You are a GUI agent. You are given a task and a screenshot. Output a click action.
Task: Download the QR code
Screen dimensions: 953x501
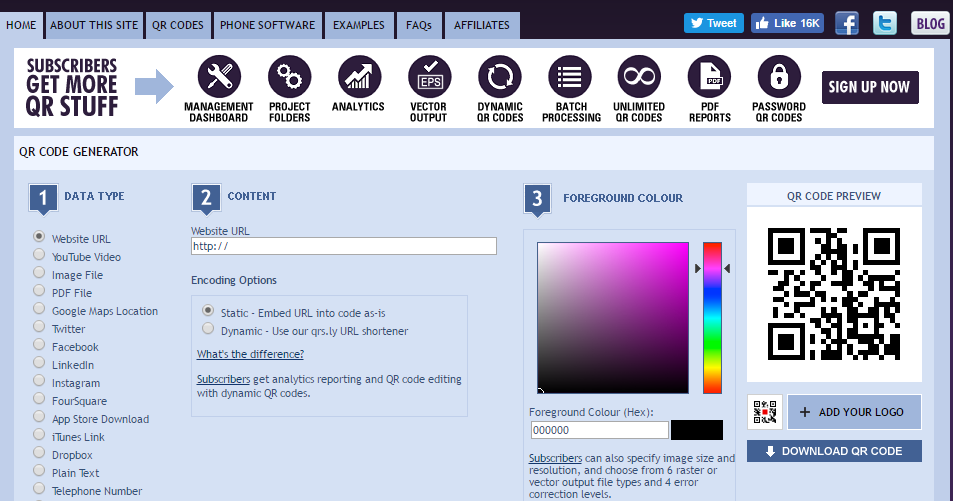(834, 451)
